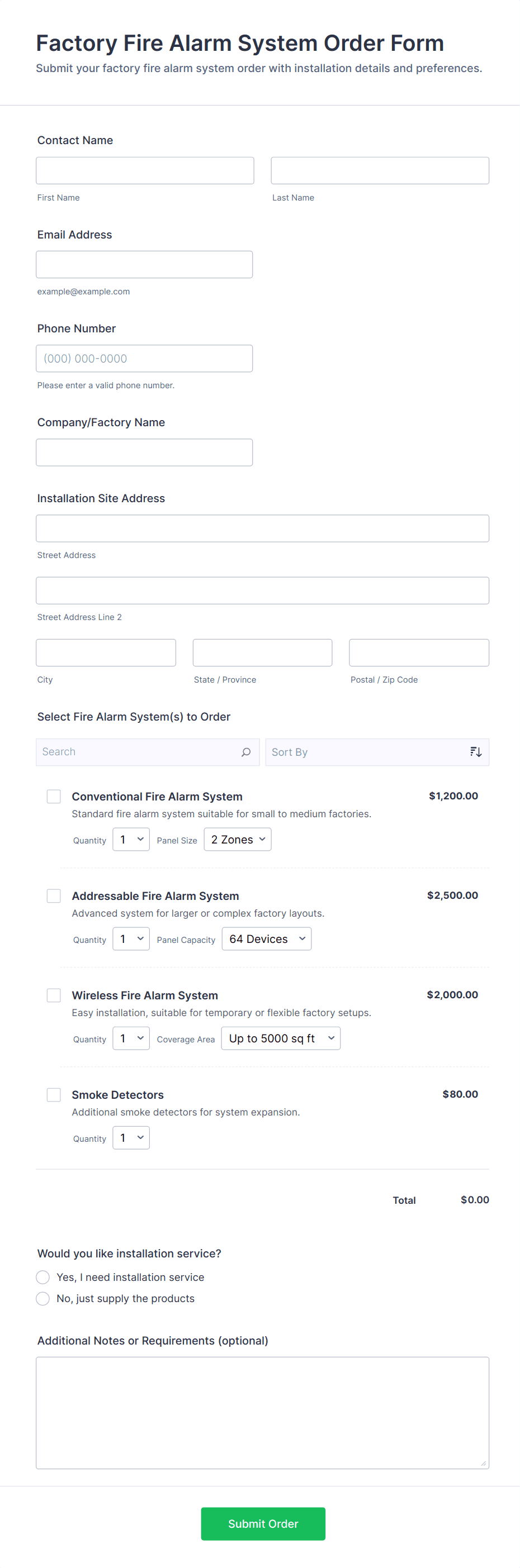Open the '2 Zones' Panel Size selector
The height and width of the screenshot is (1568, 520).
(x=237, y=839)
